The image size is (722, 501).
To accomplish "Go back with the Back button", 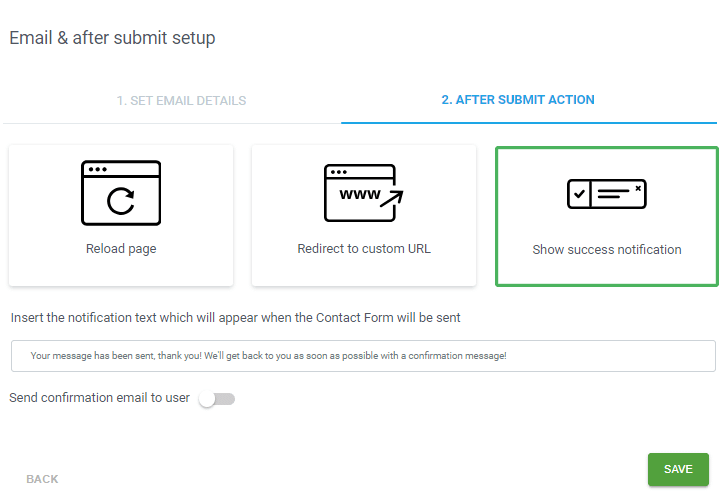I will coord(42,479).
